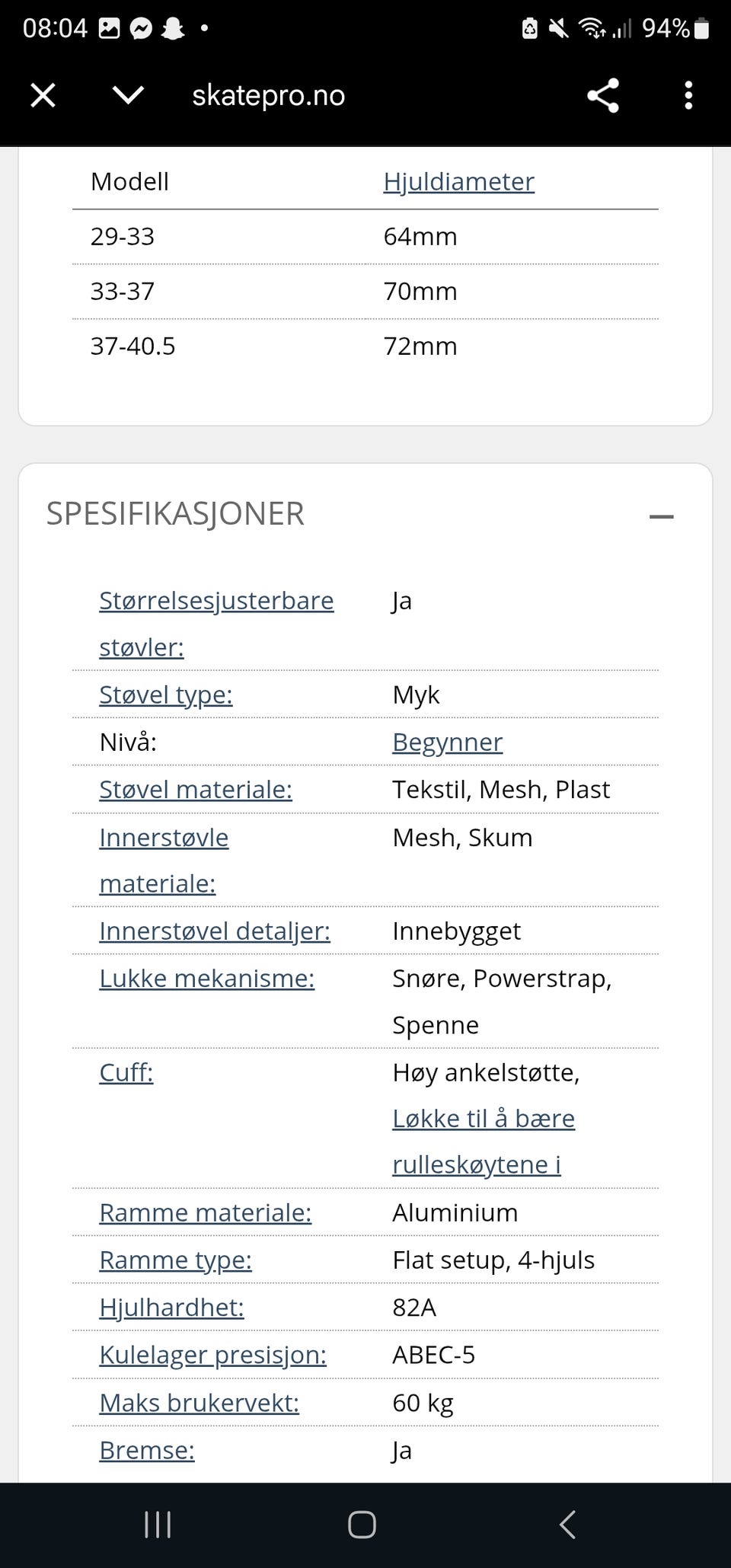Open the Størrelsesjusterbare støvler link
This screenshot has width=731, height=1568.
tap(216, 601)
